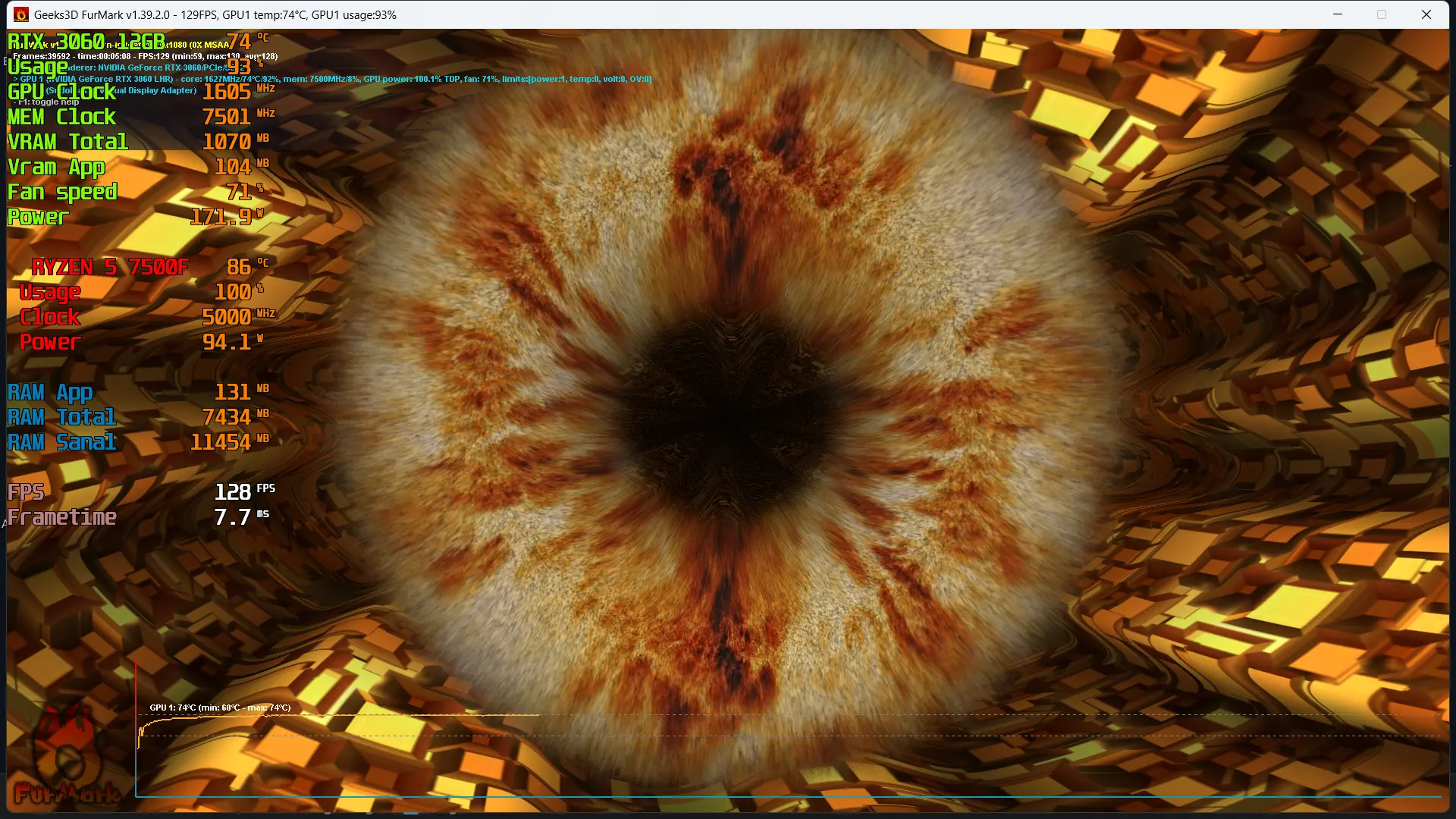Click the fan speed value '71 %'
This screenshot has height=819, width=1456.
245,192
